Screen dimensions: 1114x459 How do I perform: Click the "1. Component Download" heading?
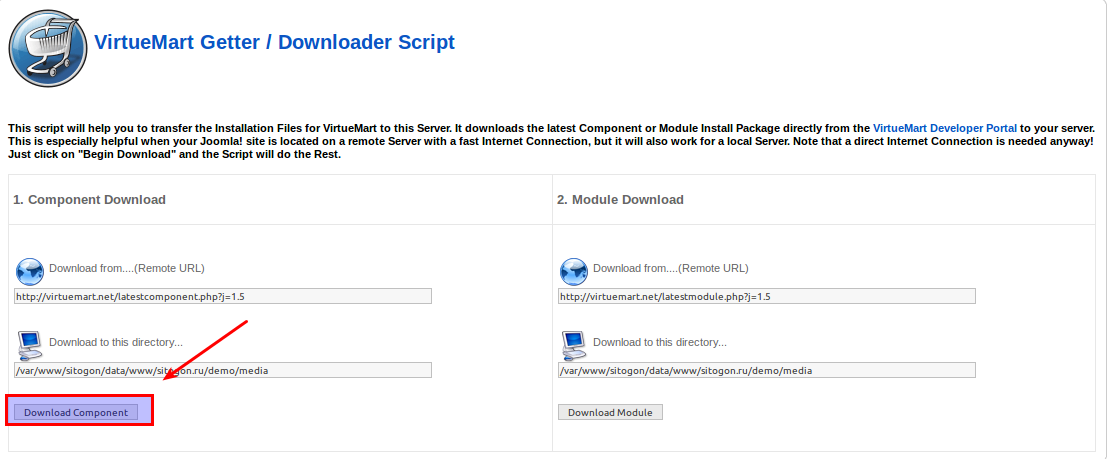90,200
